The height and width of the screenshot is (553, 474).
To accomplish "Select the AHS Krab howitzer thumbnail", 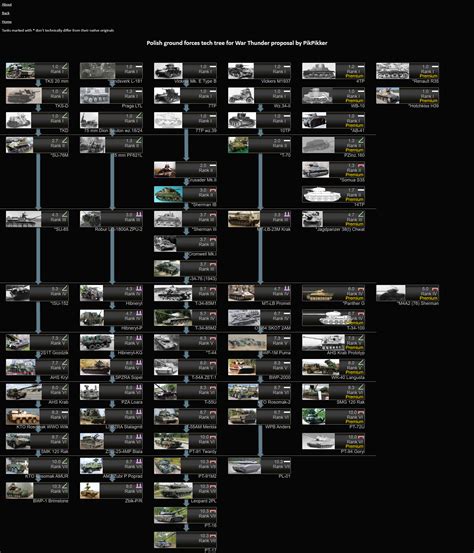I will 24,392.
